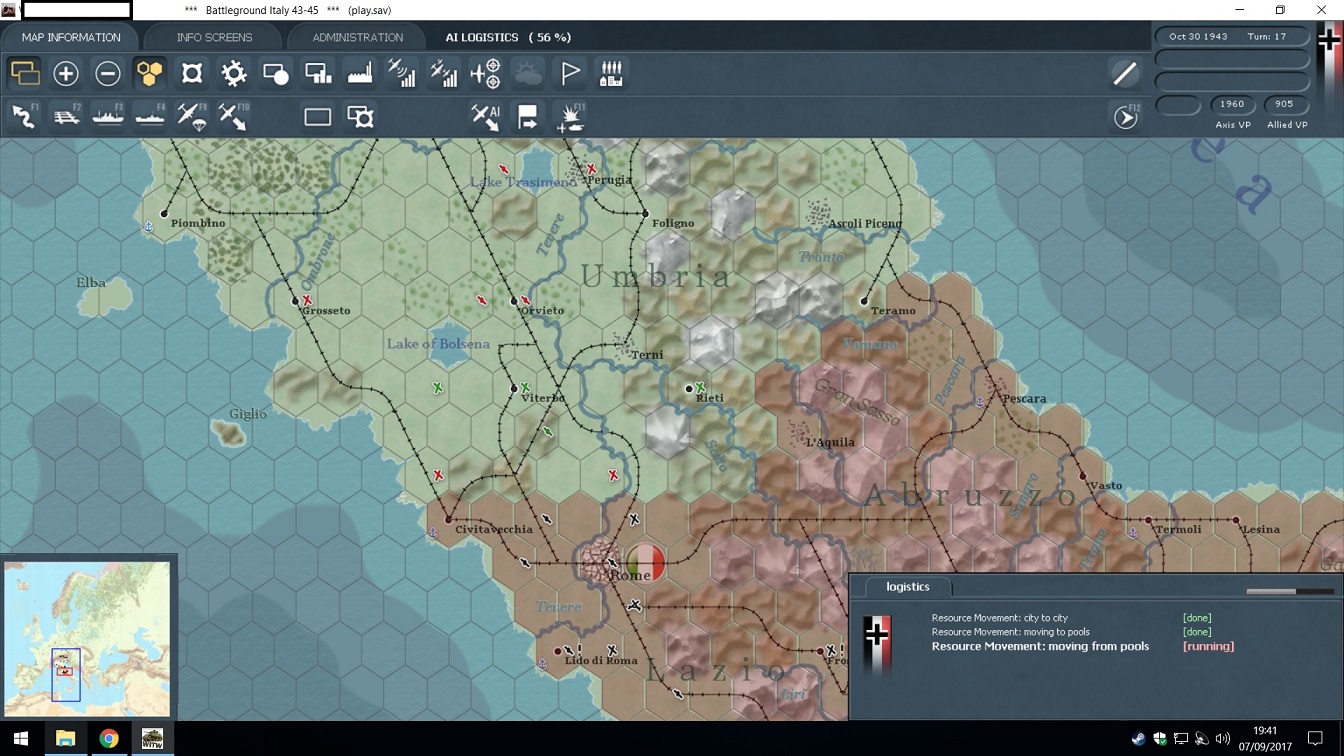The image size is (1344, 756).
Task: Click the Civitavecchia city label
Action: pyautogui.click(x=494, y=529)
